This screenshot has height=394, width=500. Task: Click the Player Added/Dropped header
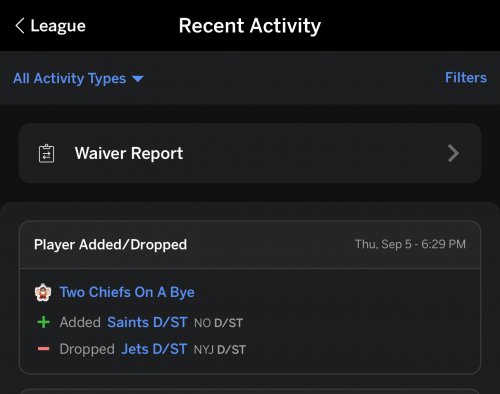110,245
